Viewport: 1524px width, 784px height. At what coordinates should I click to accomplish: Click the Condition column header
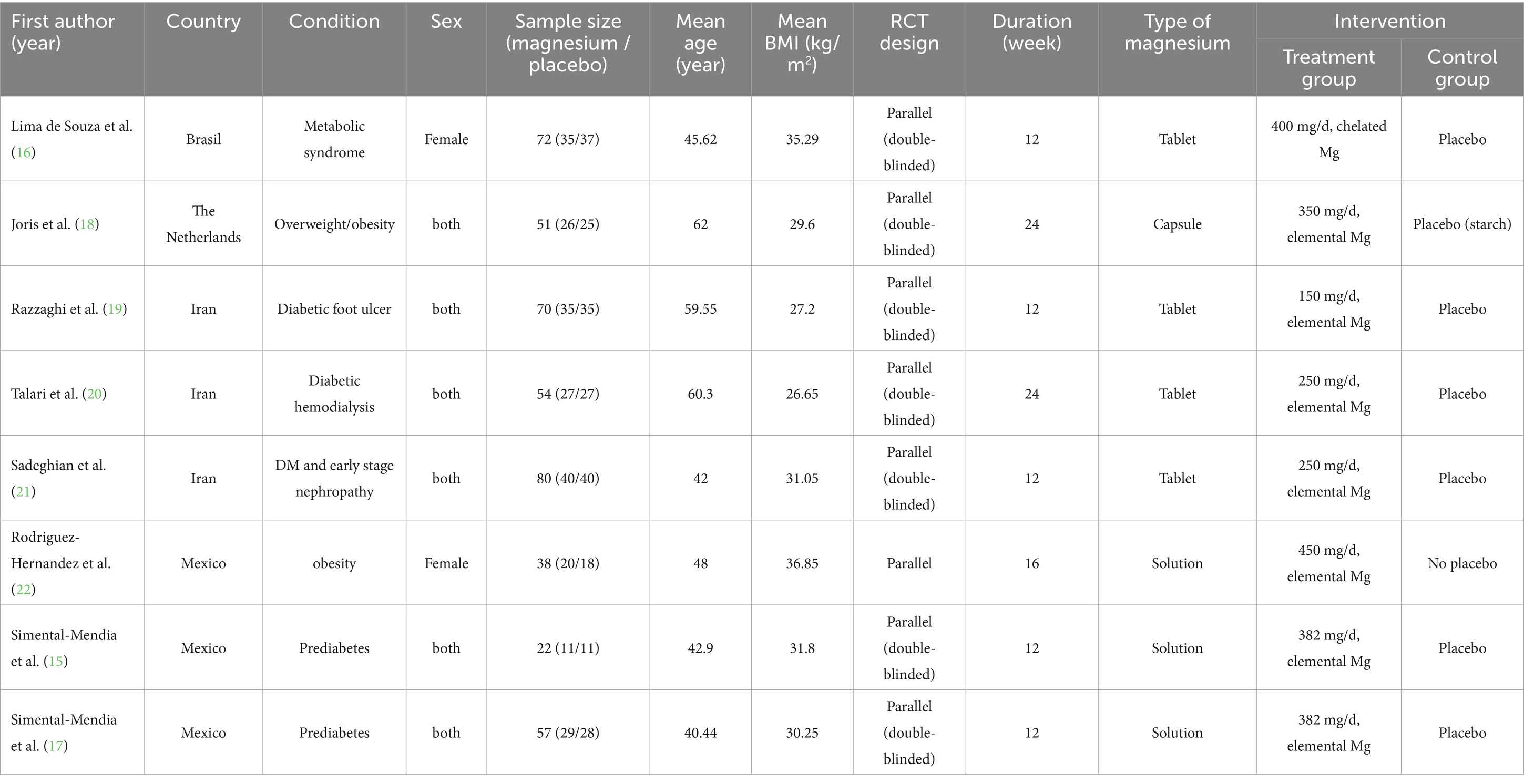coord(334,22)
